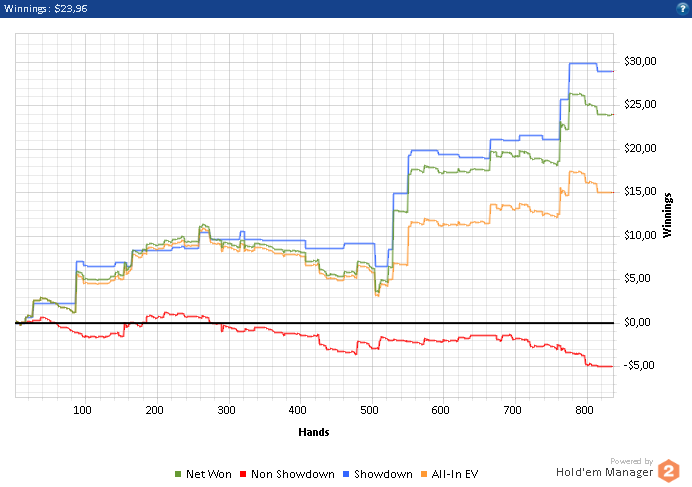This screenshot has width=692, height=487.
Task: Click the 500 hands x-axis label
Action: pyautogui.click(x=369, y=410)
